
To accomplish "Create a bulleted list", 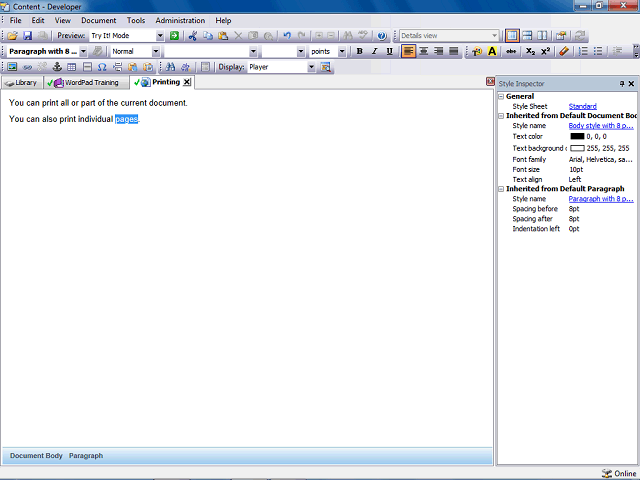I will [598, 51].
